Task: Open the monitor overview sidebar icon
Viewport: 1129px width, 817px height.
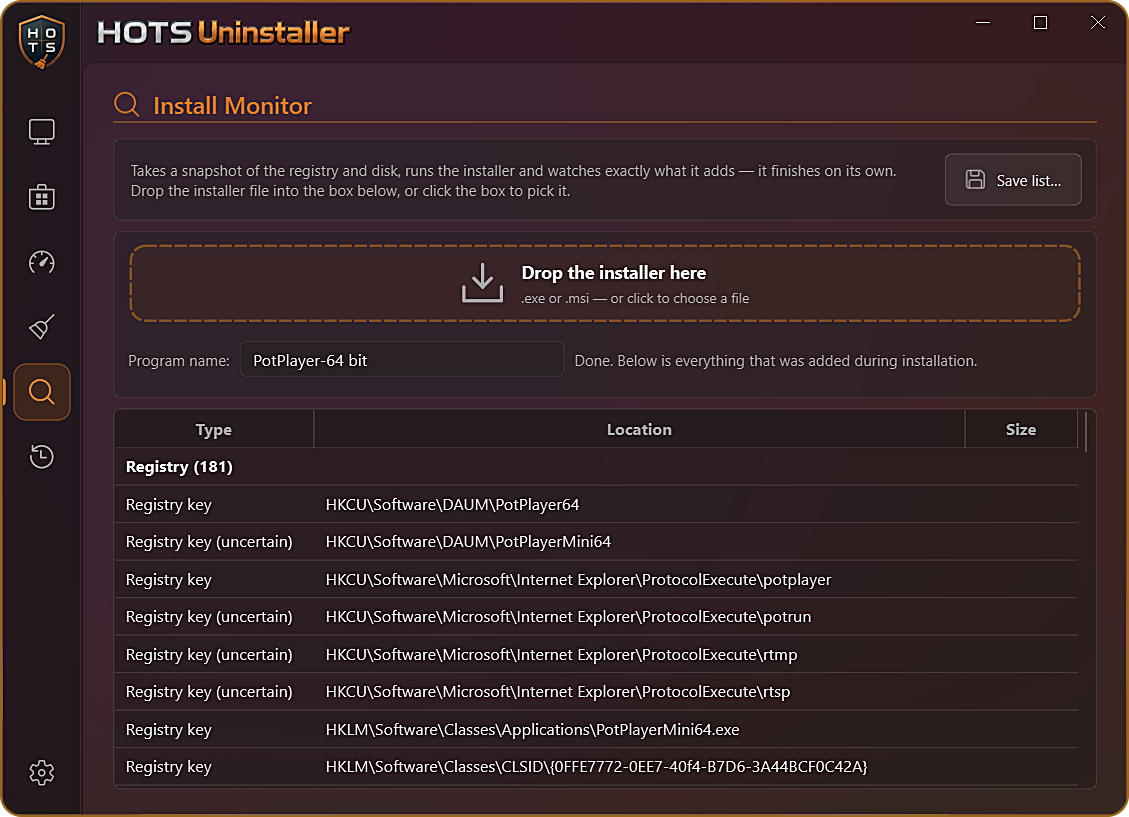Action: tap(42, 132)
